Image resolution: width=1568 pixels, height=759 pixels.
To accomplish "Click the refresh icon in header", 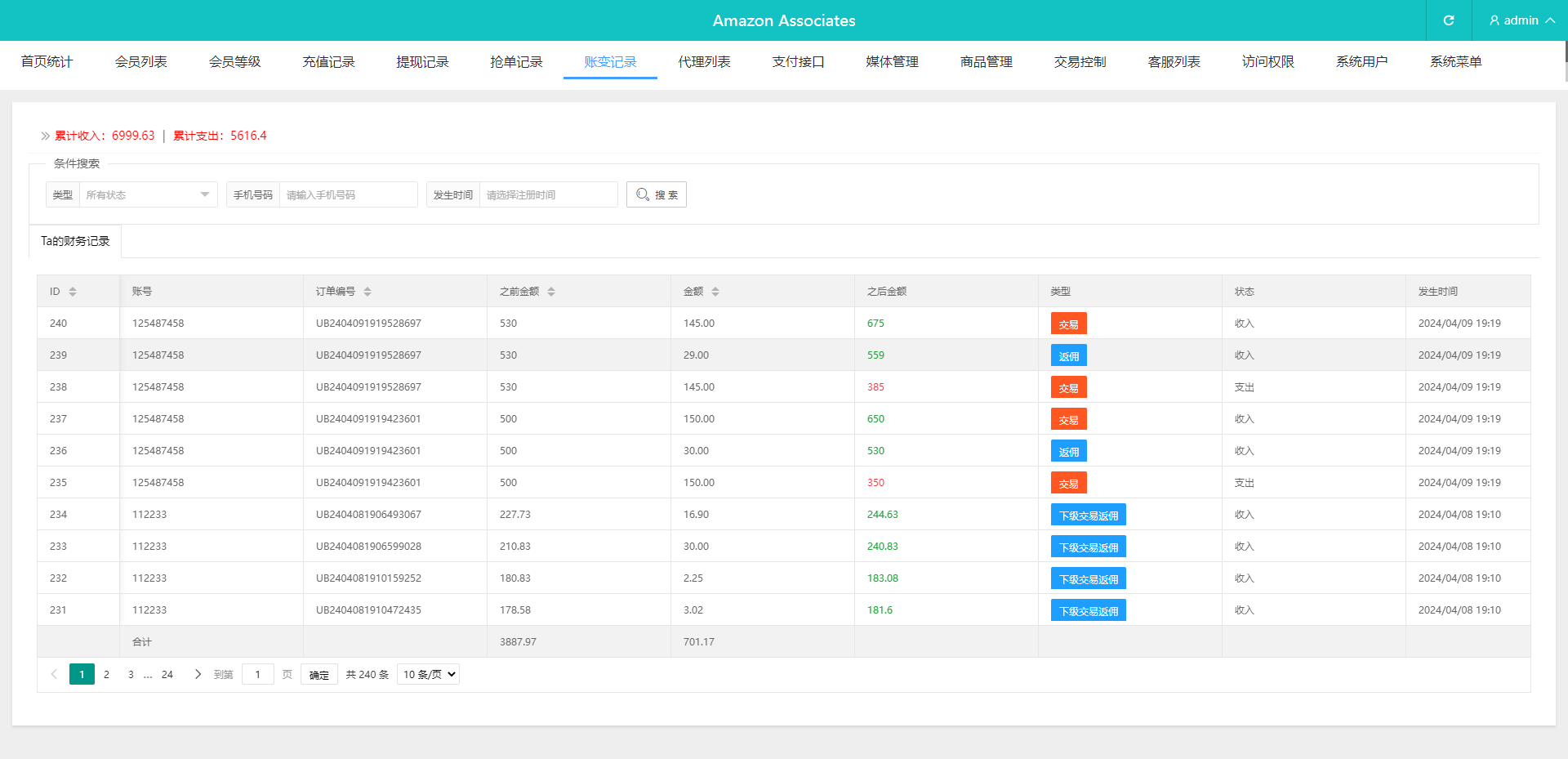I will pyautogui.click(x=1448, y=20).
